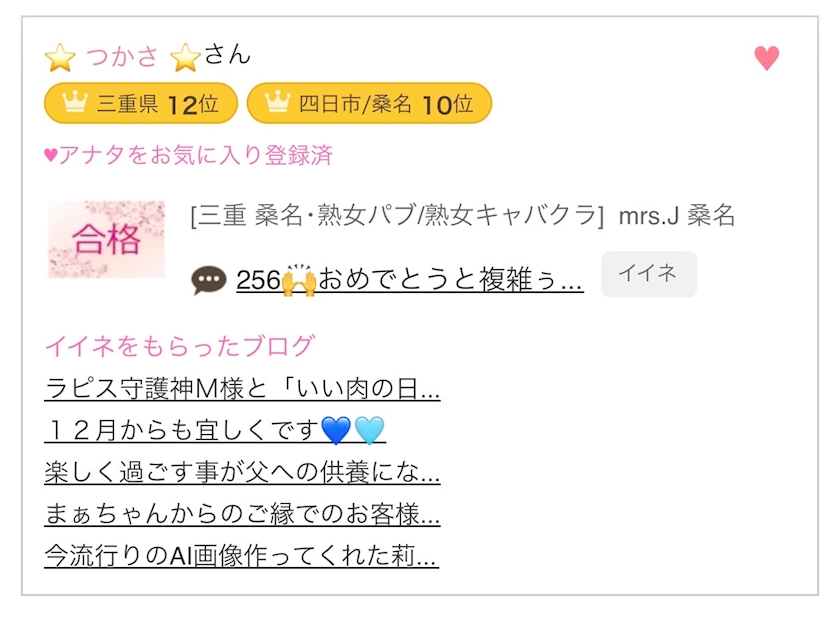The width and height of the screenshot is (840, 617).
Task: Open つかさ's profile name link
Action: pyautogui.click(x=122, y=57)
